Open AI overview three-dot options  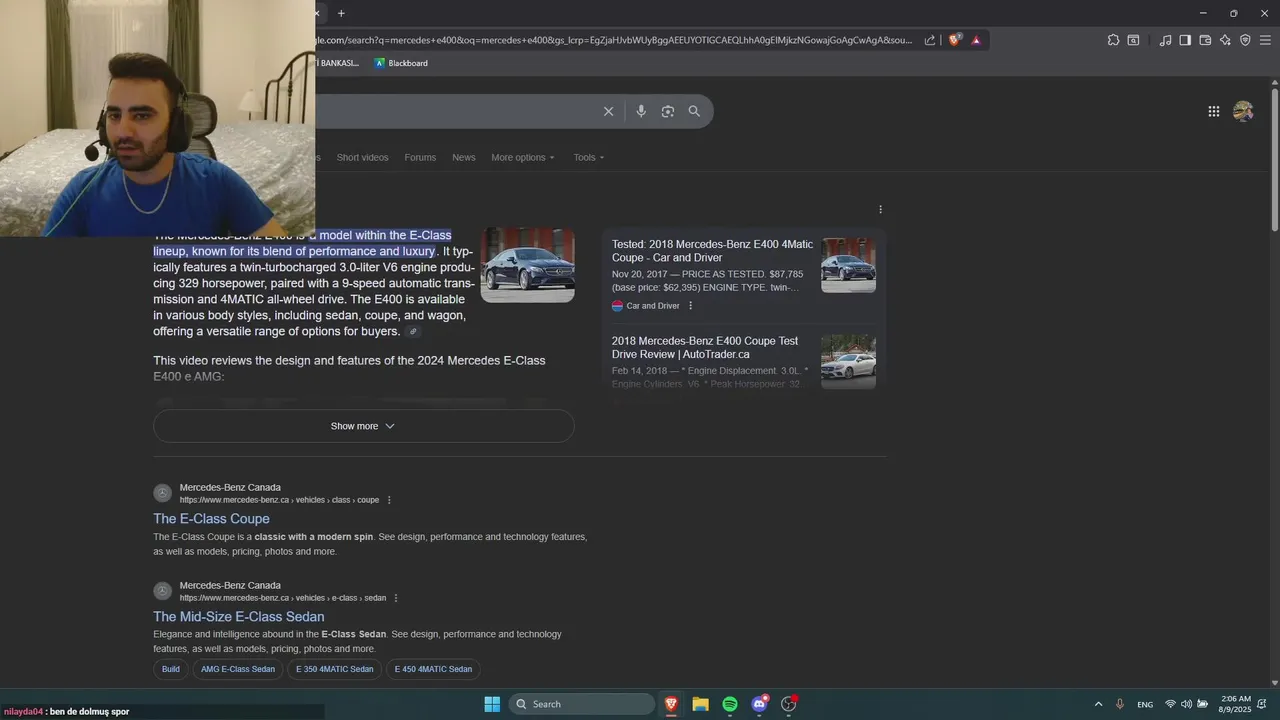tap(880, 209)
